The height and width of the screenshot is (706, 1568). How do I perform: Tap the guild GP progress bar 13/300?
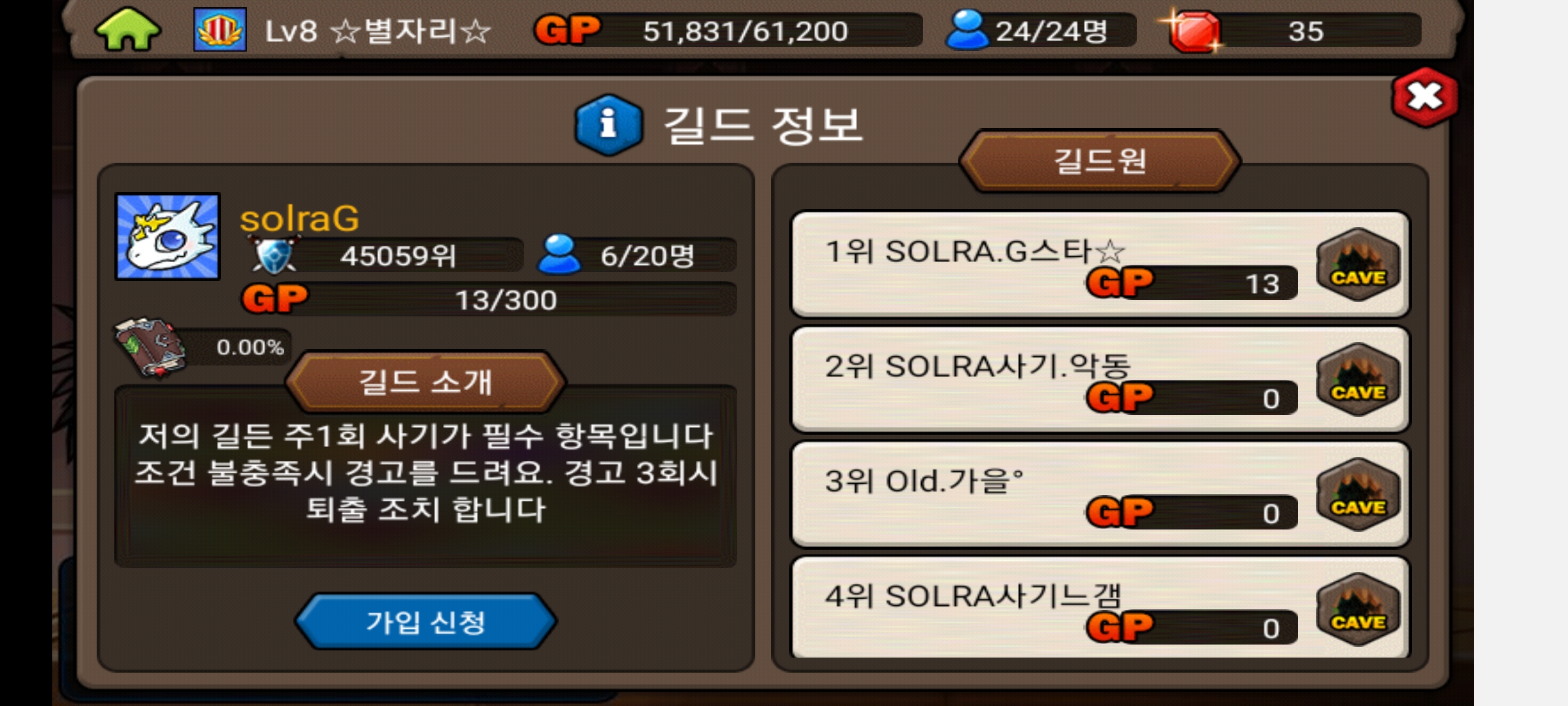pos(490,300)
